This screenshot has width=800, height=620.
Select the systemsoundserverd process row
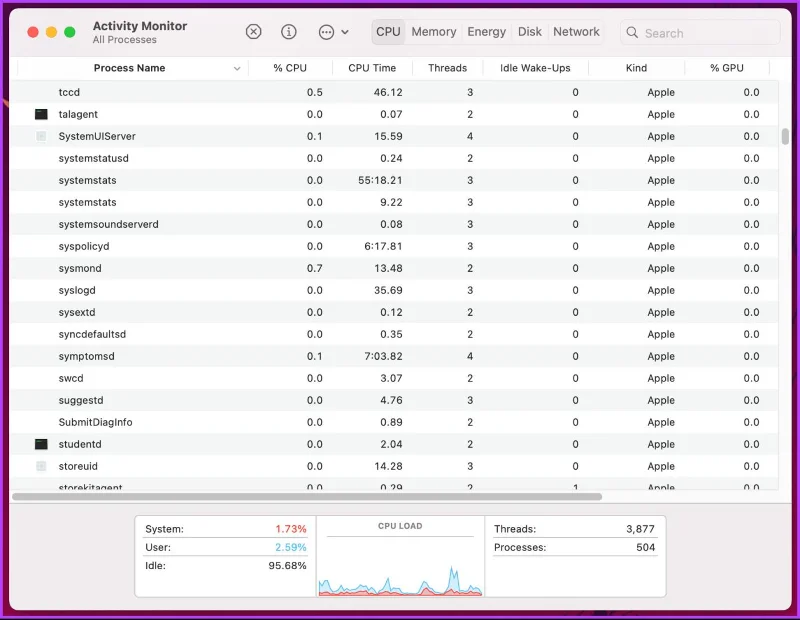tap(394, 224)
